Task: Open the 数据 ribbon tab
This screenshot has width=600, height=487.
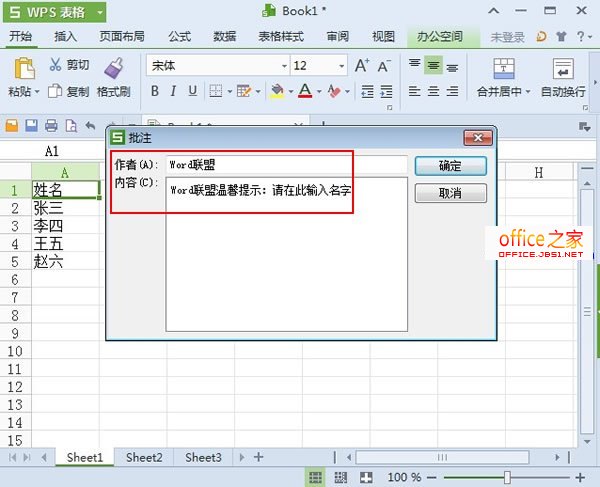Action: point(225,36)
